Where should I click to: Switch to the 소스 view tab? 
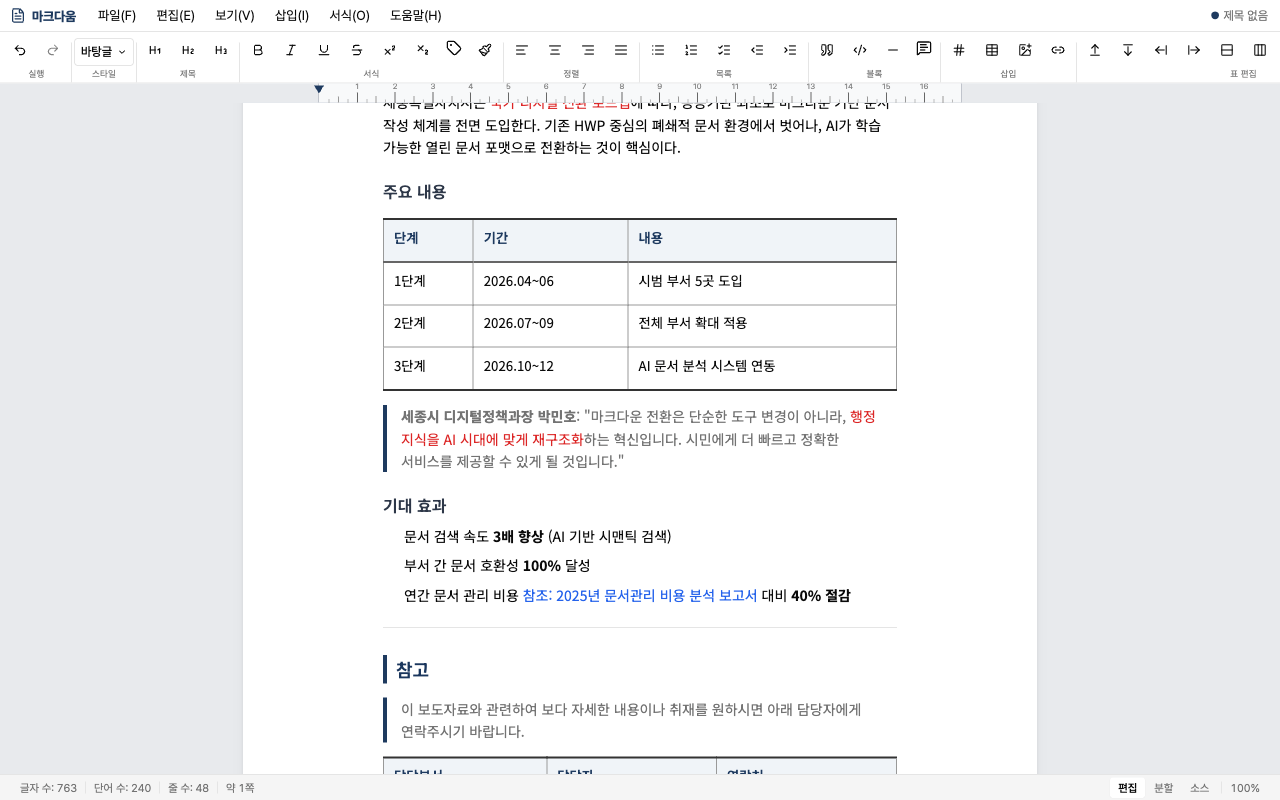click(1199, 787)
